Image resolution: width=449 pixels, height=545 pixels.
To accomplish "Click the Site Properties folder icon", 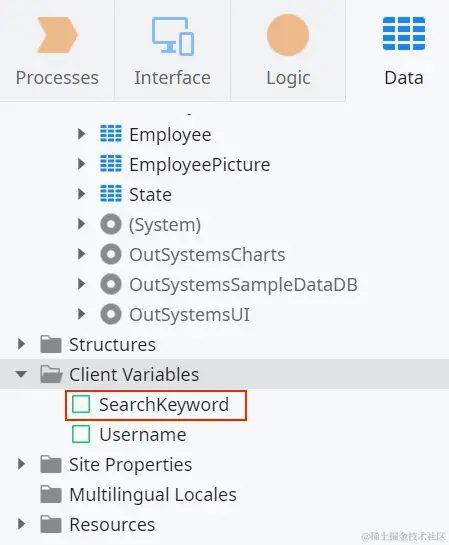I will (51, 464).
